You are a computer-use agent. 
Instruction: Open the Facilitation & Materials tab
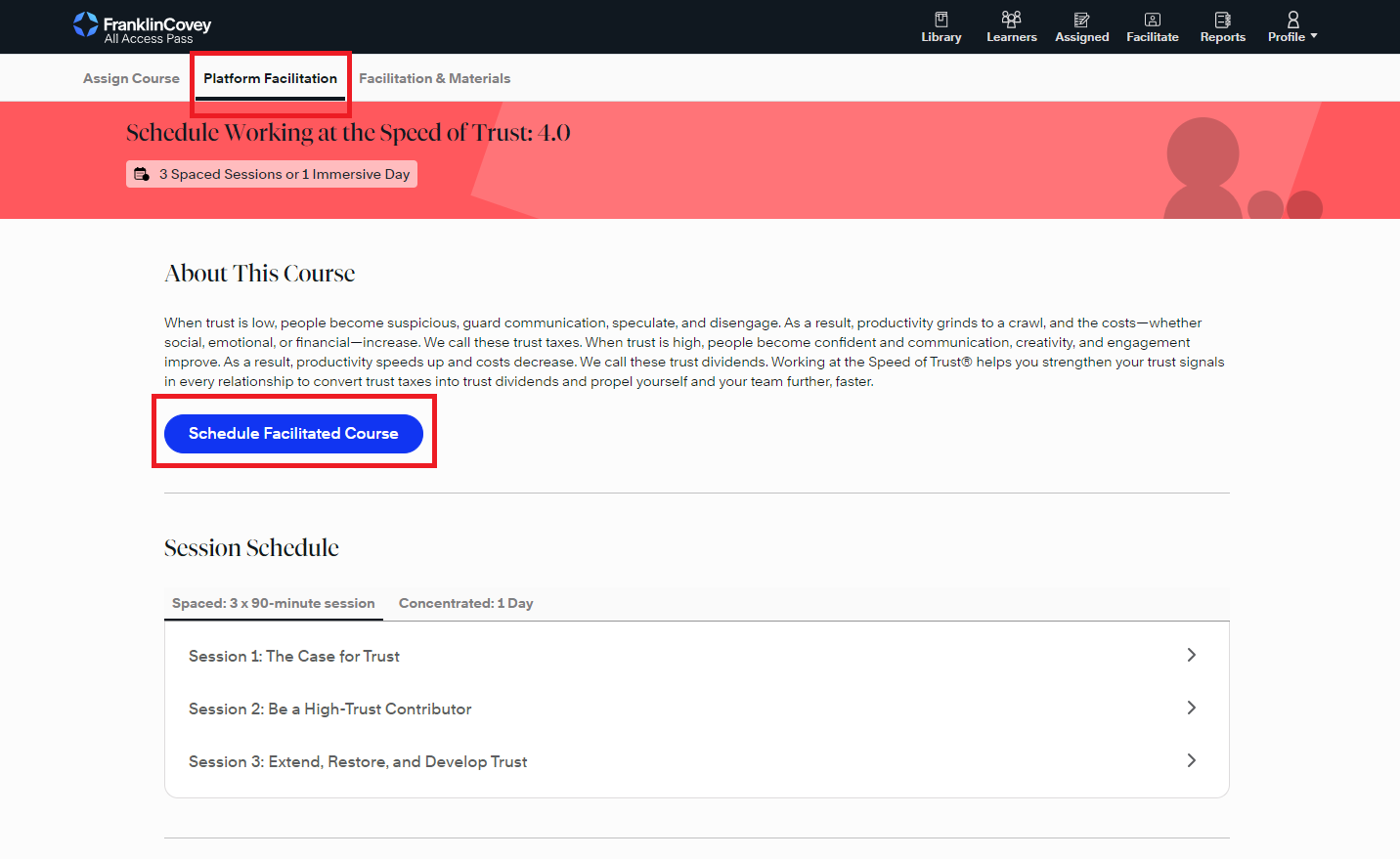[434, 78]
